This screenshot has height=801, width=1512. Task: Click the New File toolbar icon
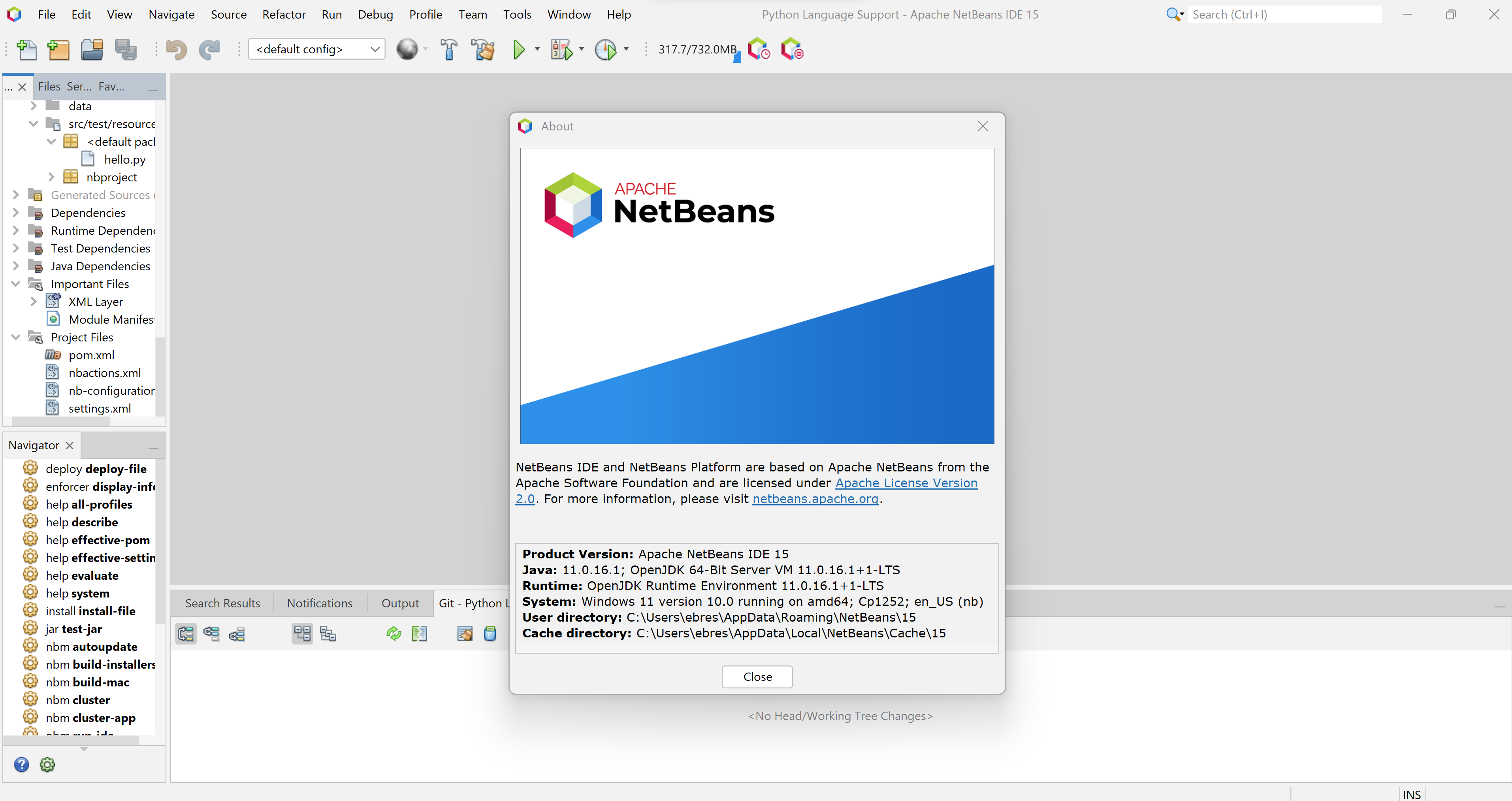point(26,49)
